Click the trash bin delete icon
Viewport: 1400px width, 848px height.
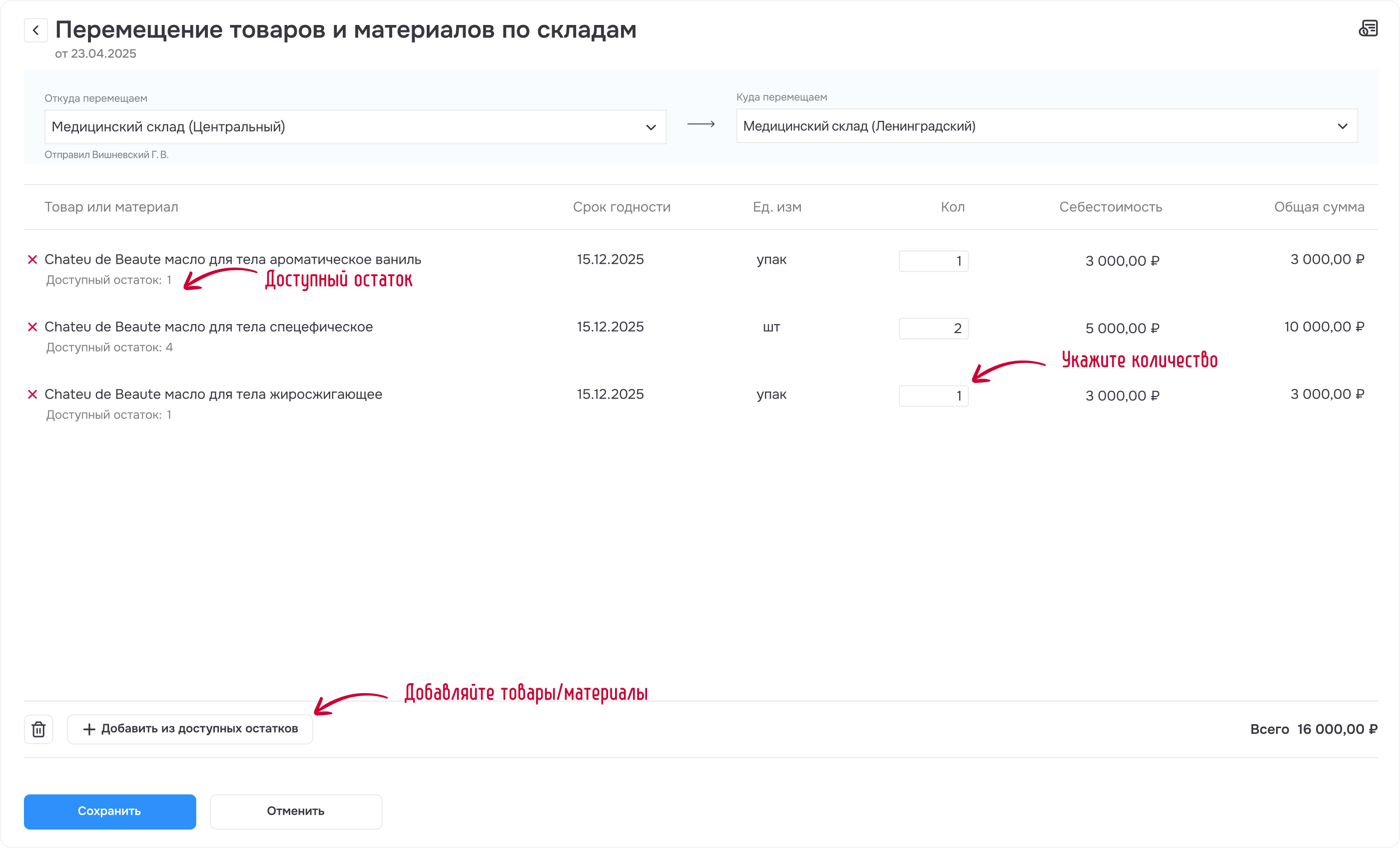(38, 729)
